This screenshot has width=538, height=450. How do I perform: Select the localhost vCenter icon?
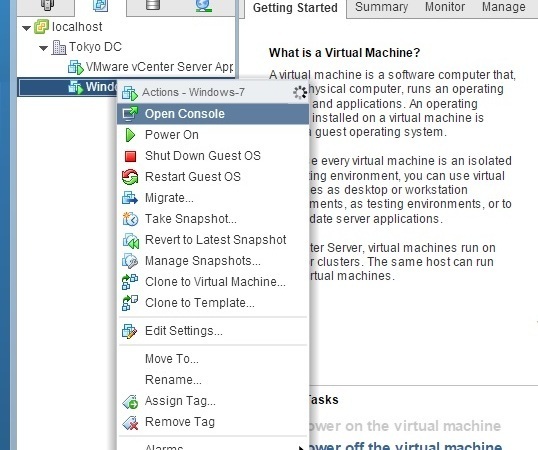click(x=41, y=27)
